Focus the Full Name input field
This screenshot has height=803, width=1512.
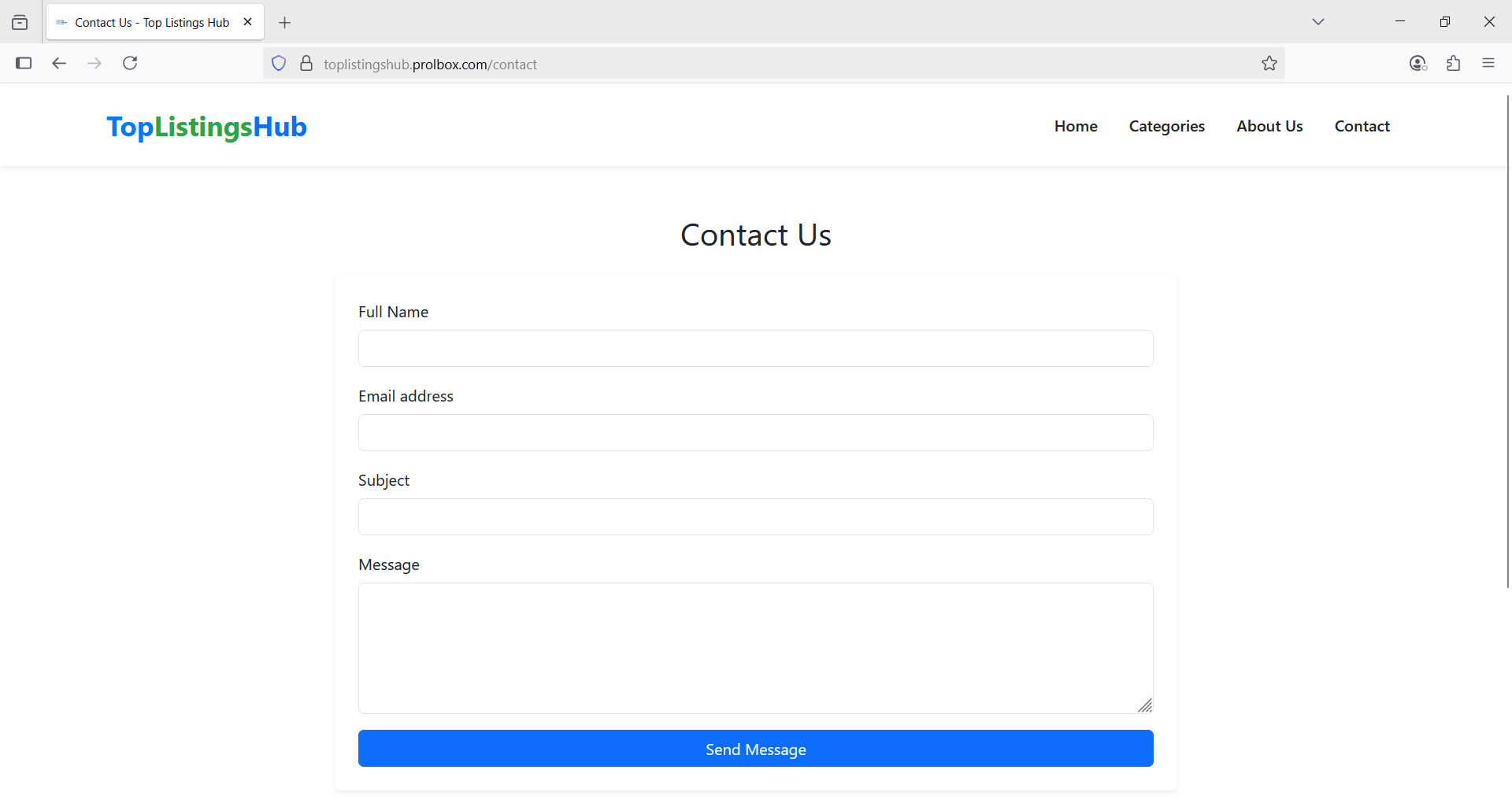click(x=756, y=348)
